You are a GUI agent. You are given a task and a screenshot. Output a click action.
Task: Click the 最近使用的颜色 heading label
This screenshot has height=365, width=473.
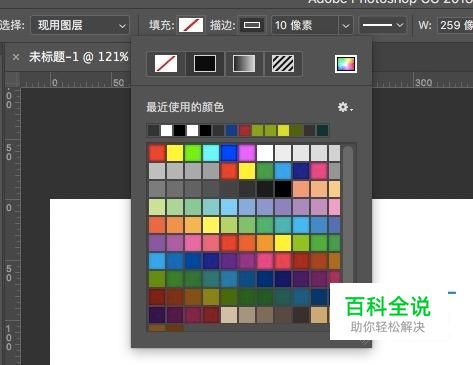pyautogui.click(x=185, y=107)
